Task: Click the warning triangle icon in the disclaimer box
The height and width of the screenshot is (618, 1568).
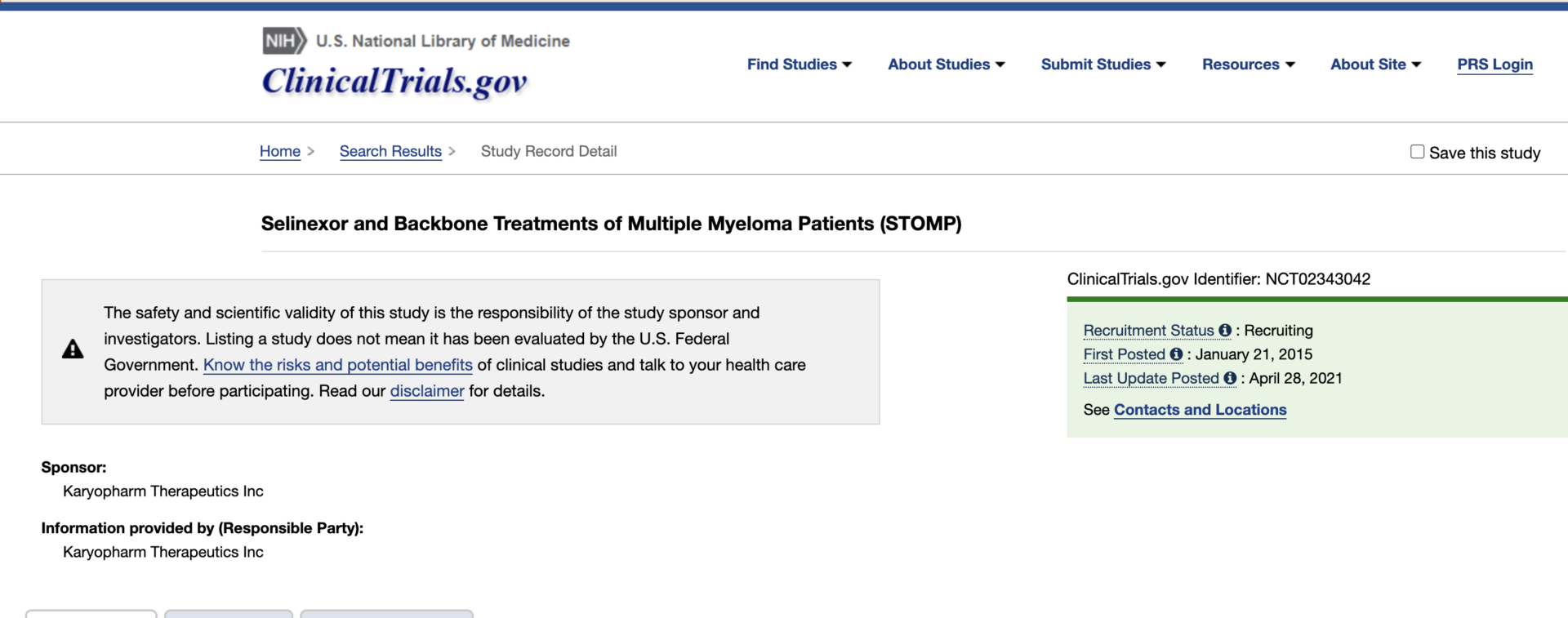Action: [x=73, y=349]
